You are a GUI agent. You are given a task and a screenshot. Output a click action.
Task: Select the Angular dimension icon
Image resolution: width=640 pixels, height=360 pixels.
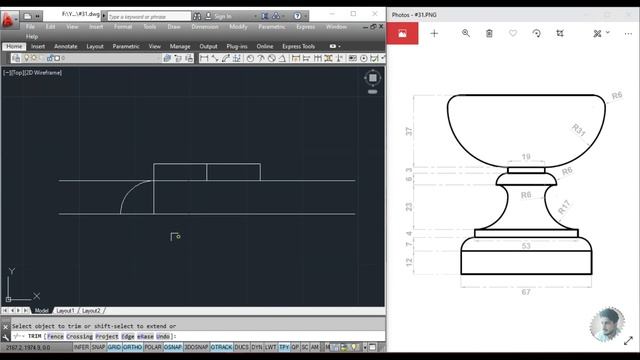[282, 58]
